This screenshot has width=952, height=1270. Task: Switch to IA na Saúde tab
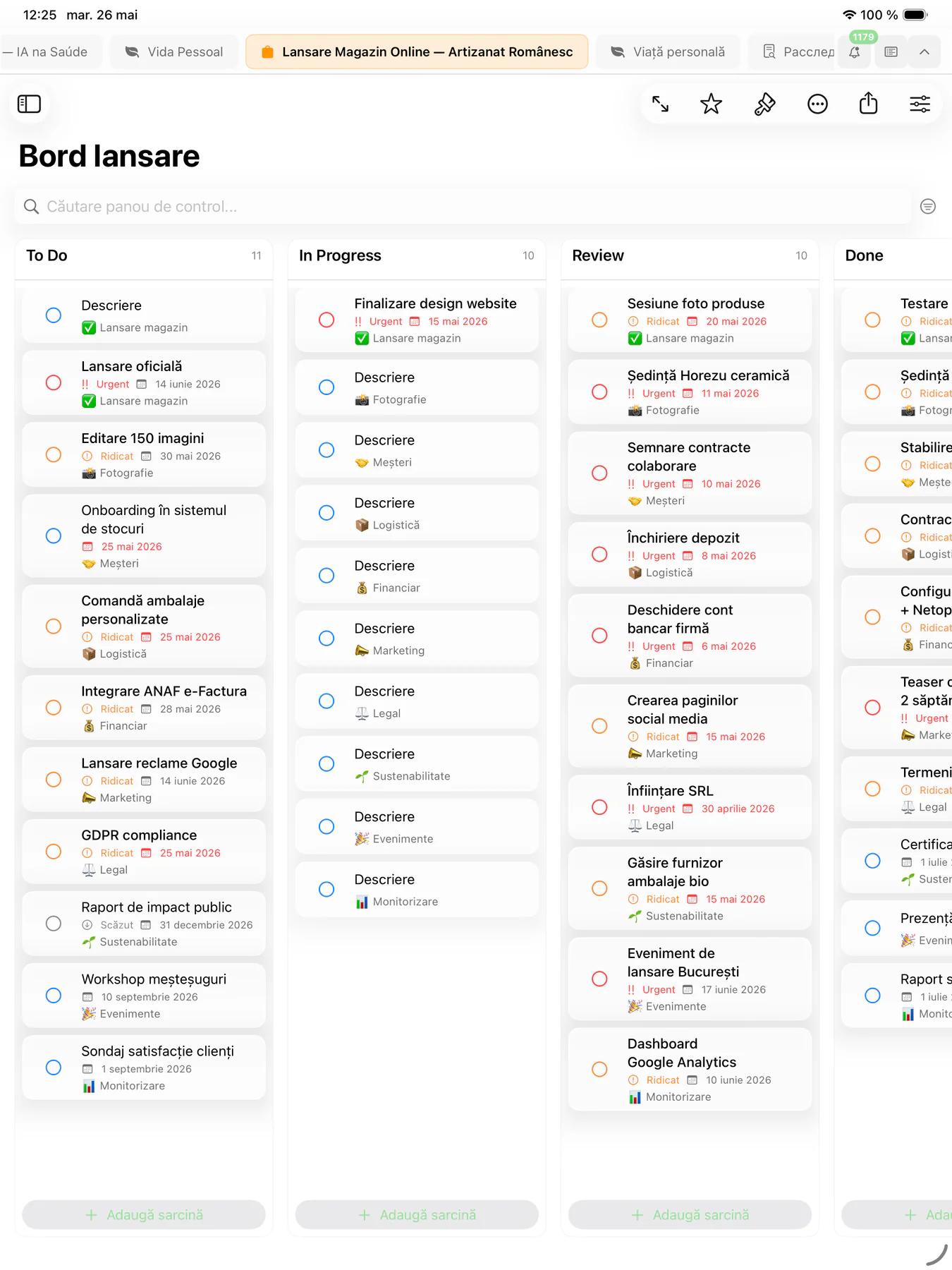(49, 52)
